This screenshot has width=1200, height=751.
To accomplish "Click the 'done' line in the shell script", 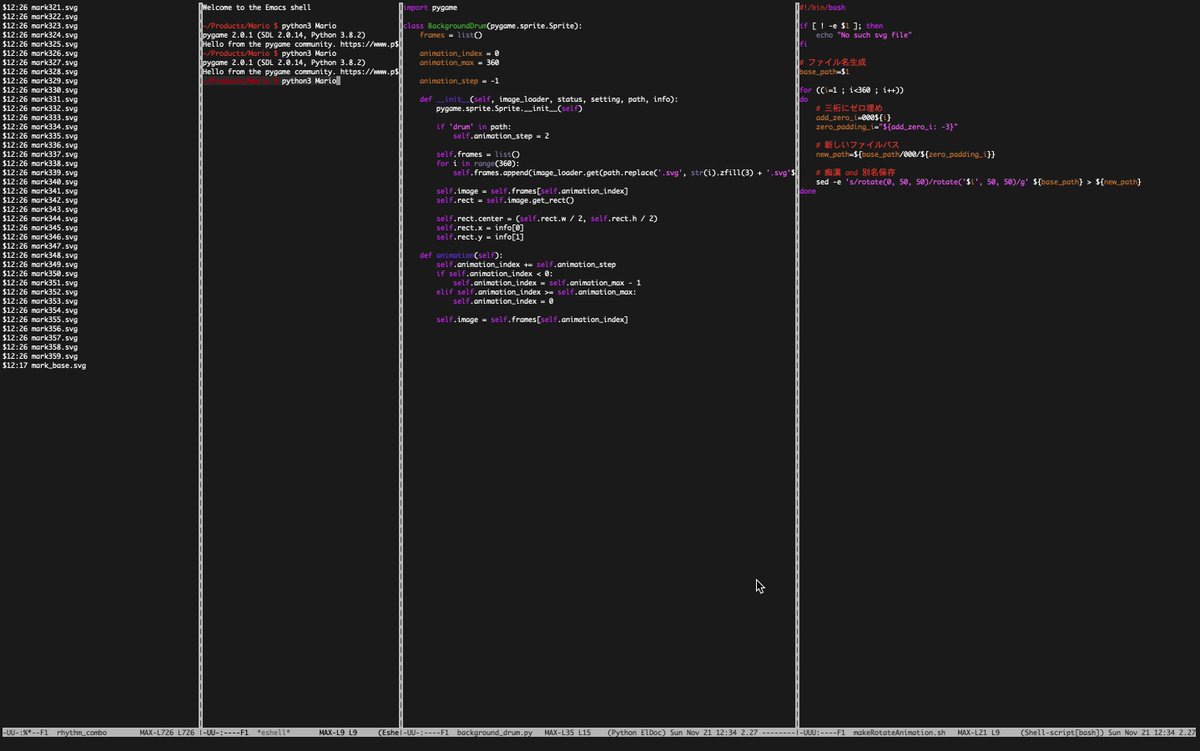I will [808, 191].
